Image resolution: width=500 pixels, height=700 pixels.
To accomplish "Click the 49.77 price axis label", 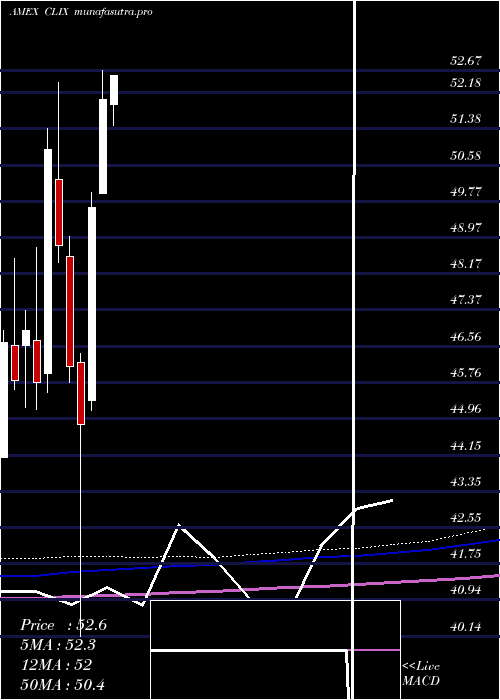I will click(465, 192).
